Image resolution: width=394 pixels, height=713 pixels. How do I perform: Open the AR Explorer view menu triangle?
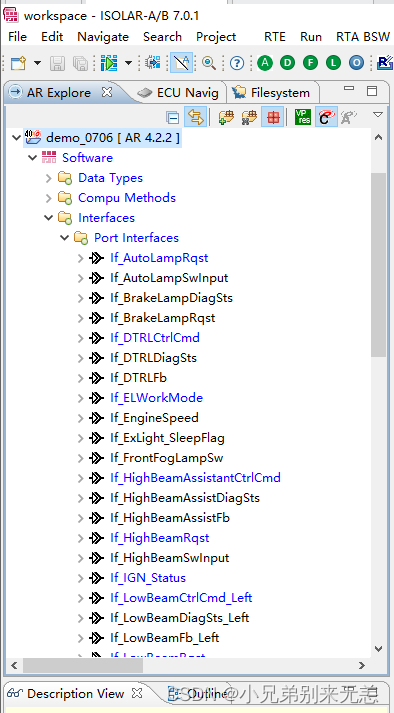(x=378, y=114)
